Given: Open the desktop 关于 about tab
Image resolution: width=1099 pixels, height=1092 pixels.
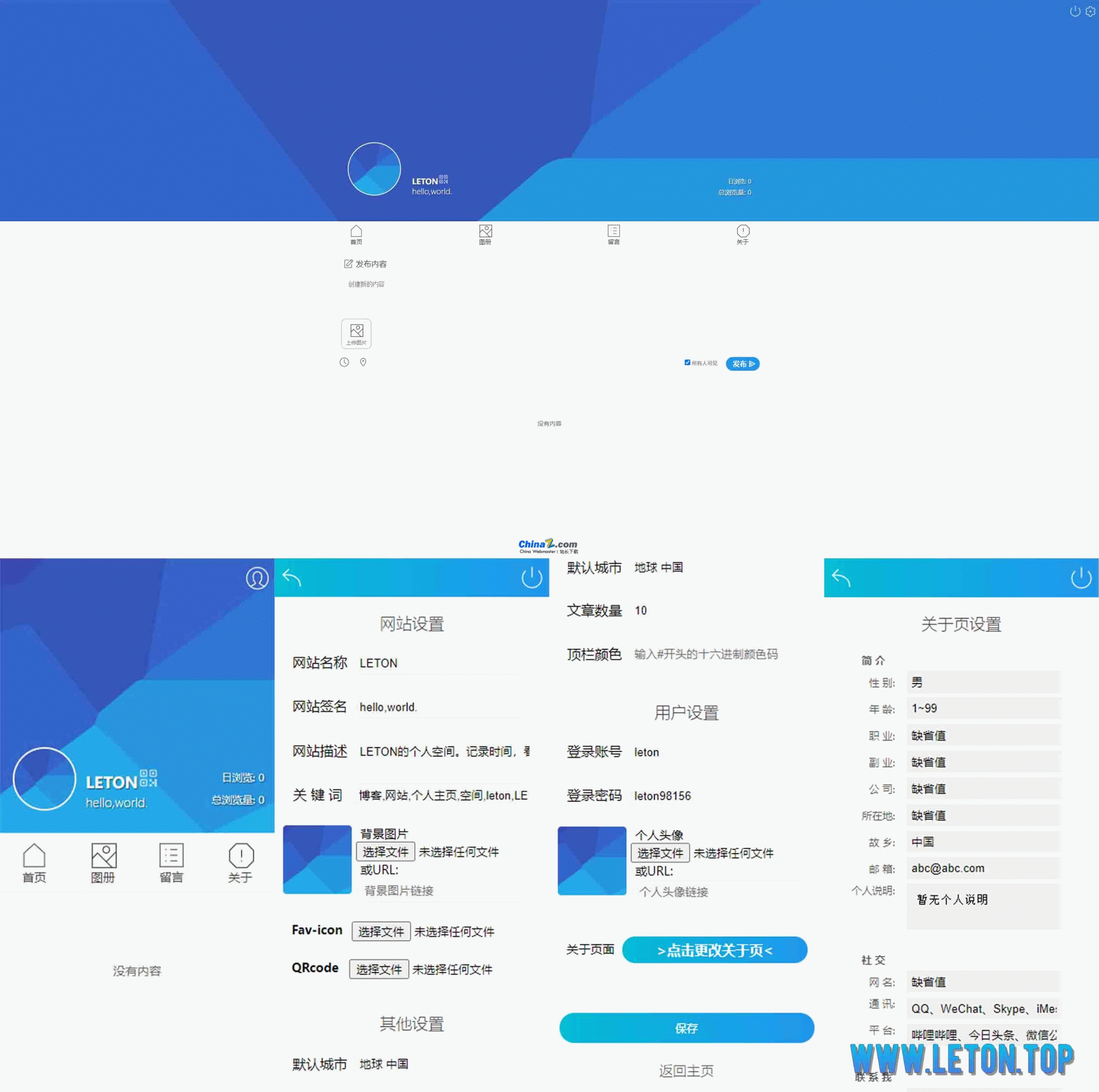Looking at the screenshot, I should coord(743,234).
